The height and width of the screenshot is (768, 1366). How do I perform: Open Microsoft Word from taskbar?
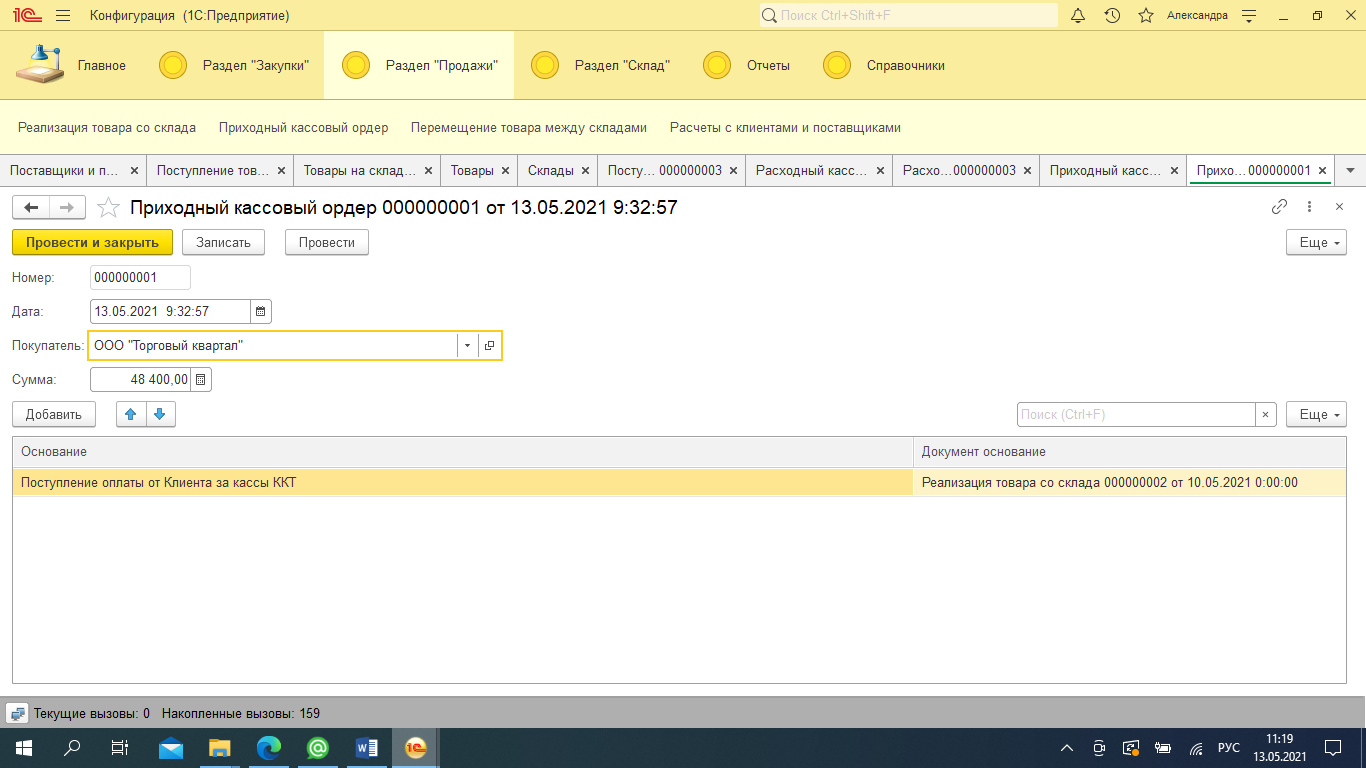click(x=366, y=747)
